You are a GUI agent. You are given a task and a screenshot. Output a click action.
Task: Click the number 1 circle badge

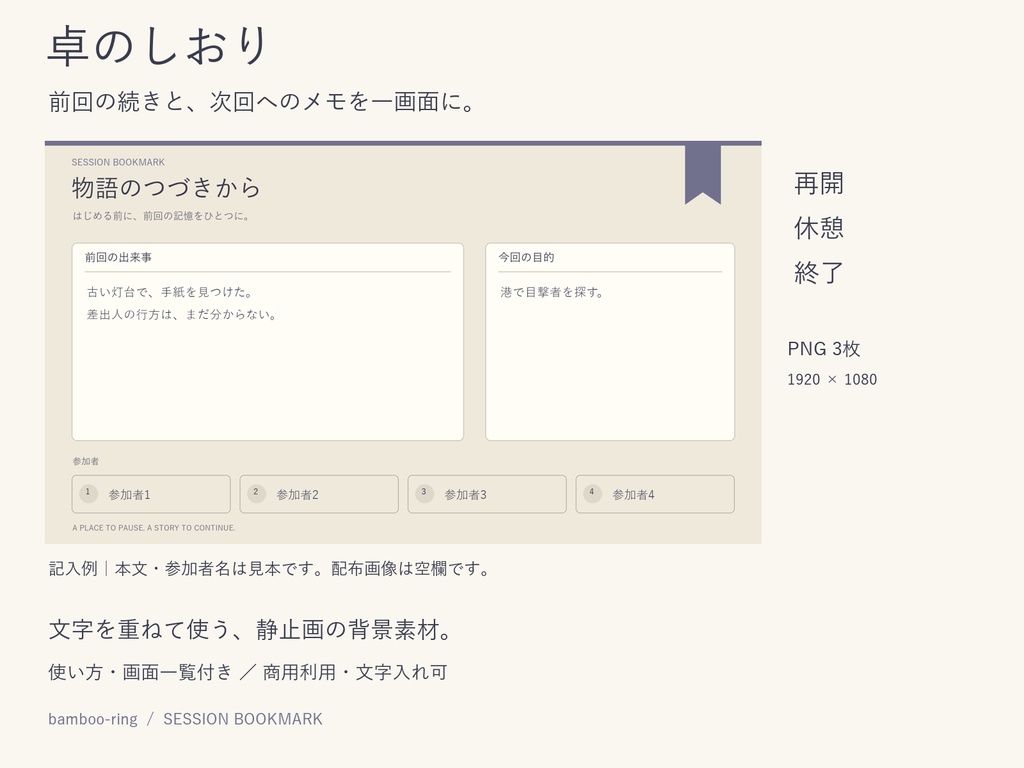point(88,492)
